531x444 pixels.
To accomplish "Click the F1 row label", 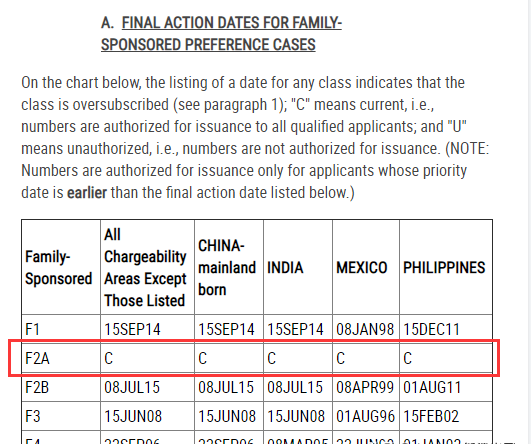I will pos(33,329).
